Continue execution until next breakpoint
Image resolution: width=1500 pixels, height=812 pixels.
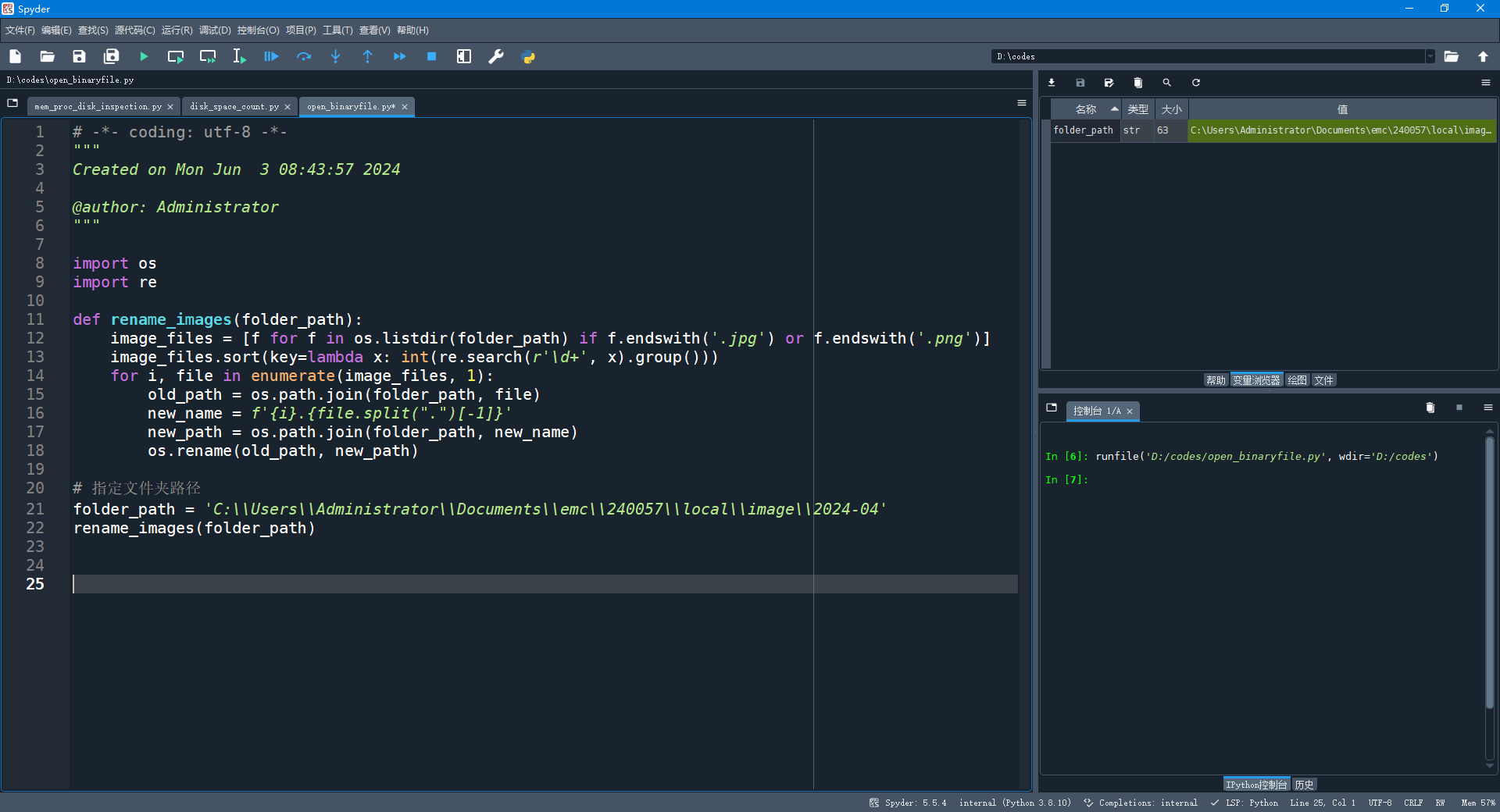[x=400, y=56]
